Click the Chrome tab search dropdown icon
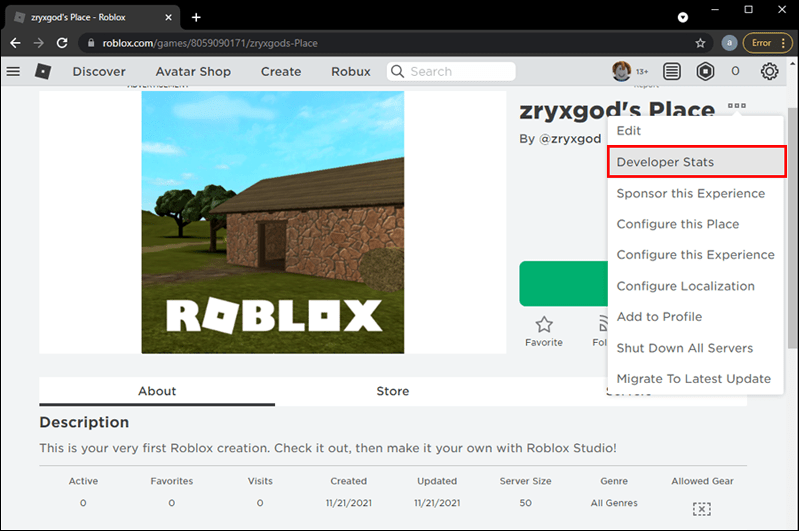 683,18
